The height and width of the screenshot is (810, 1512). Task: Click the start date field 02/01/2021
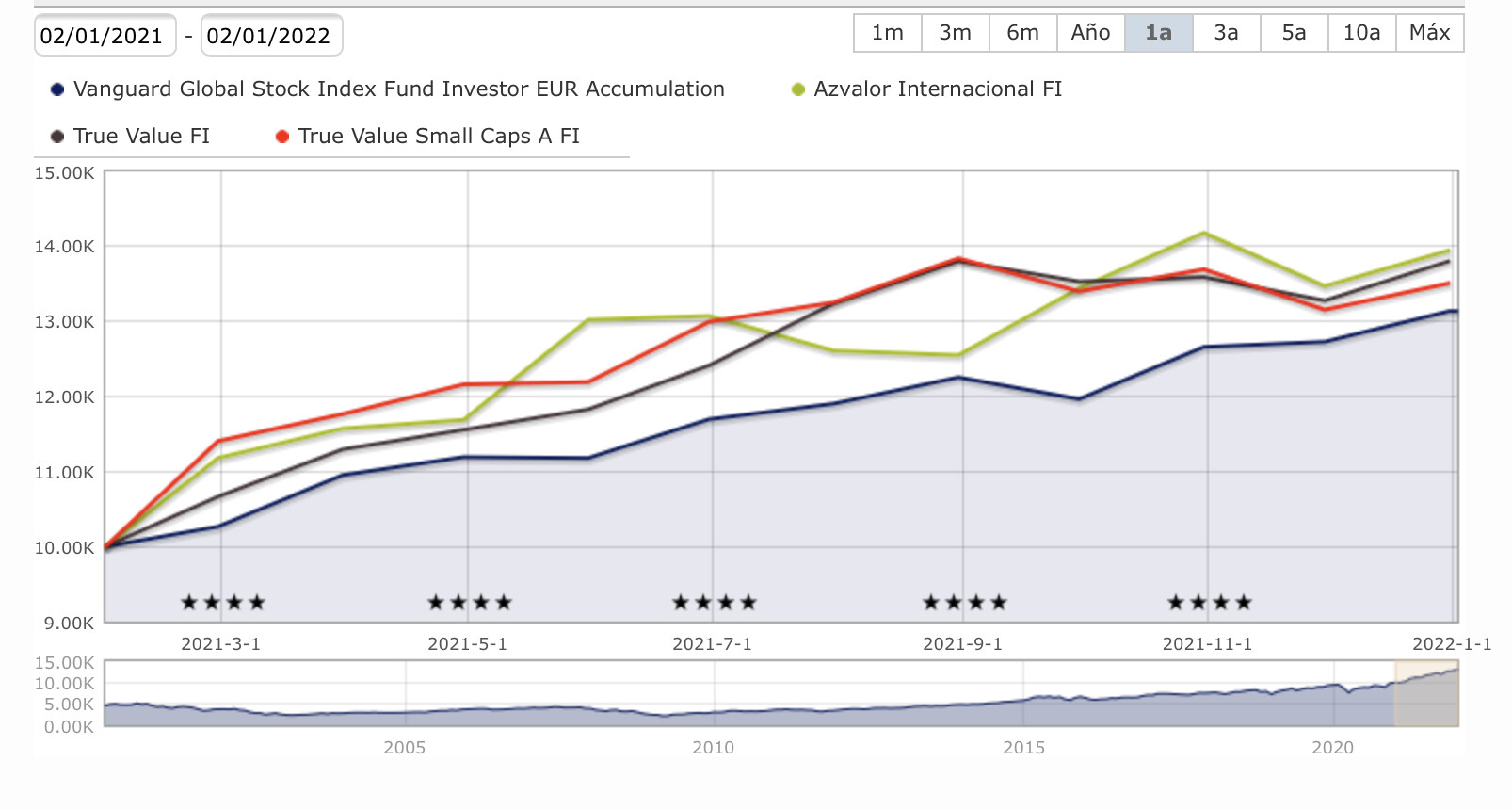tap(104, 36)
